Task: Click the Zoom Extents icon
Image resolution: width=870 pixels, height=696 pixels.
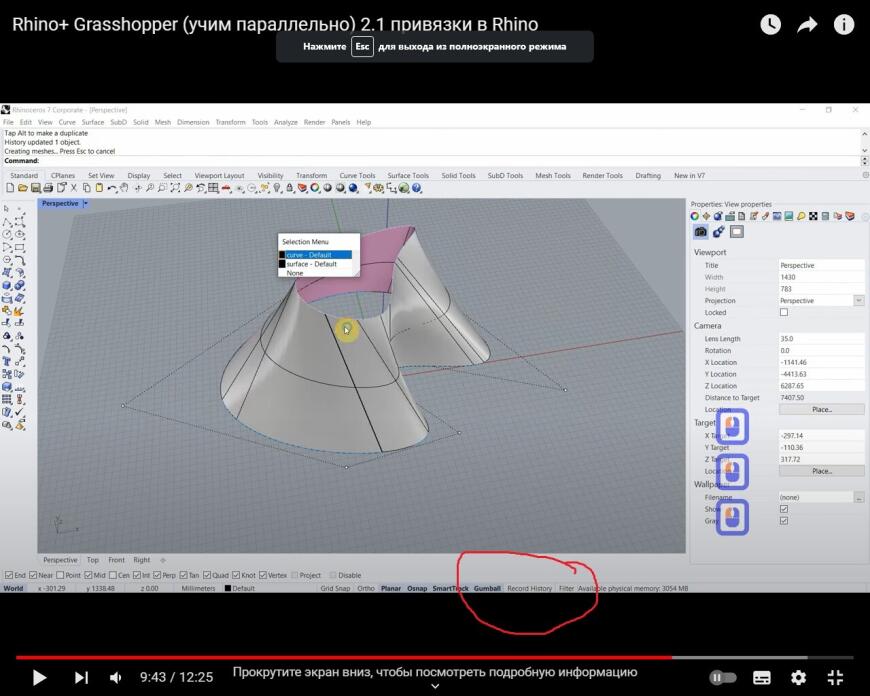Action: click(x=175, y=188)
